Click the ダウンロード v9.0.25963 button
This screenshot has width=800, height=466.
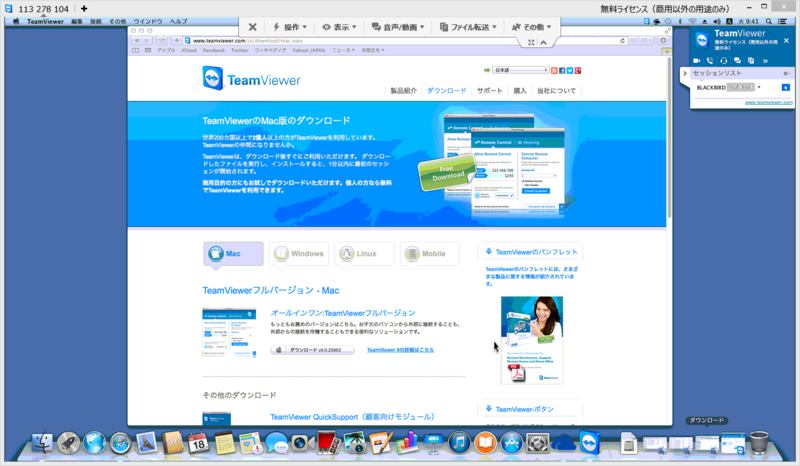[x=312, y=350]
